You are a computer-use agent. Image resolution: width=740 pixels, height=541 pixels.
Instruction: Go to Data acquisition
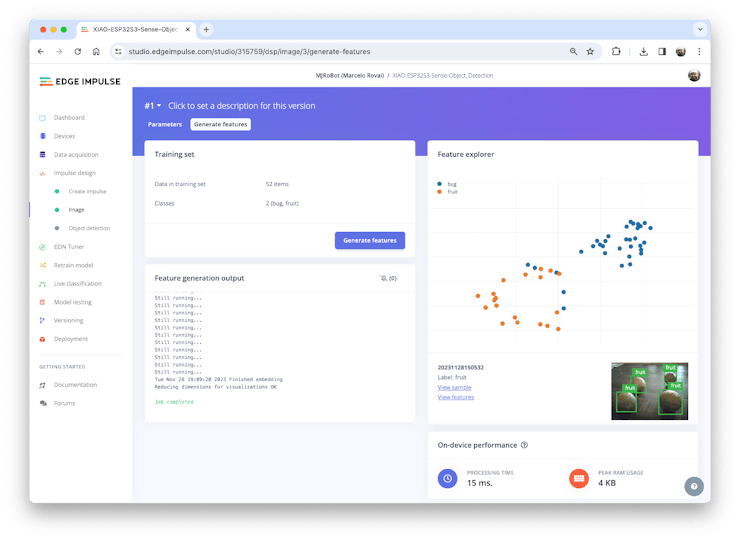tap(76, 154)
